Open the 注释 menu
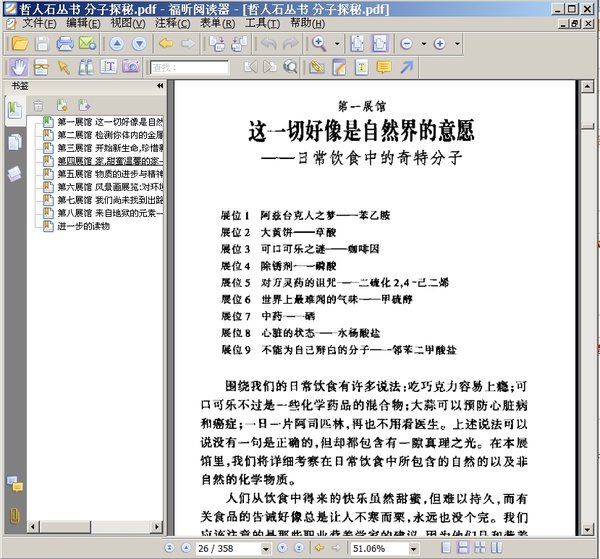This screenshot has width=600, height=559. [173, 23]
